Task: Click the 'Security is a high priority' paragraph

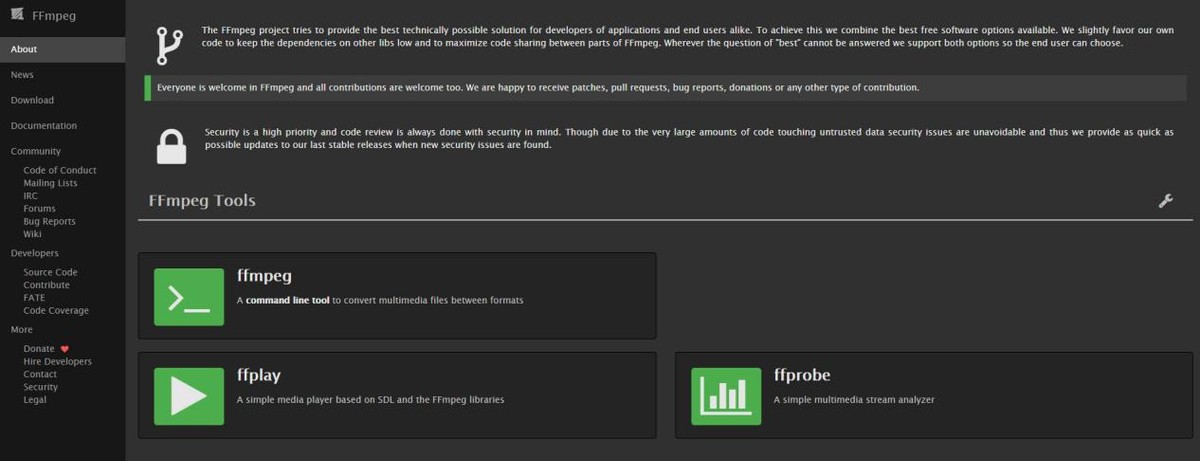Action: 689,138
